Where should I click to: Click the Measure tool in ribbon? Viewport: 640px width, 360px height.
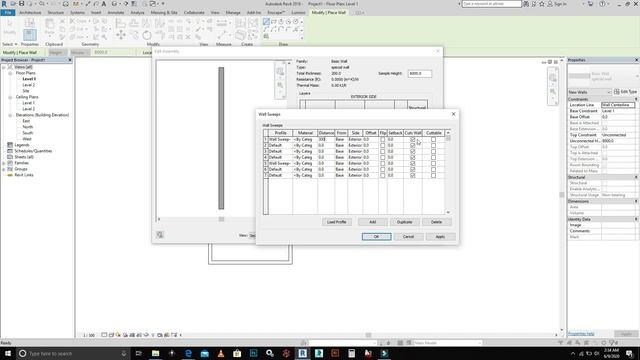click(223, 35)
